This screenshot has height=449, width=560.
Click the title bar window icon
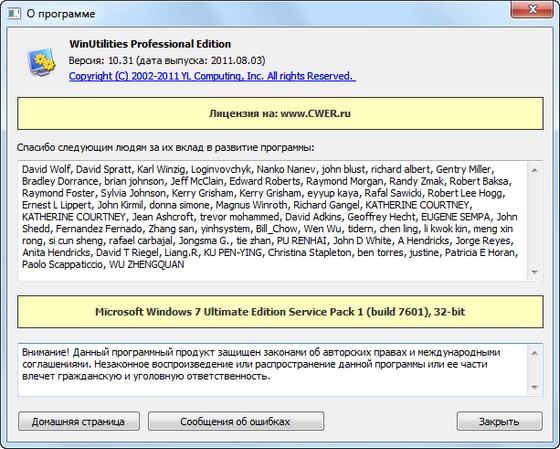point(14,14)
